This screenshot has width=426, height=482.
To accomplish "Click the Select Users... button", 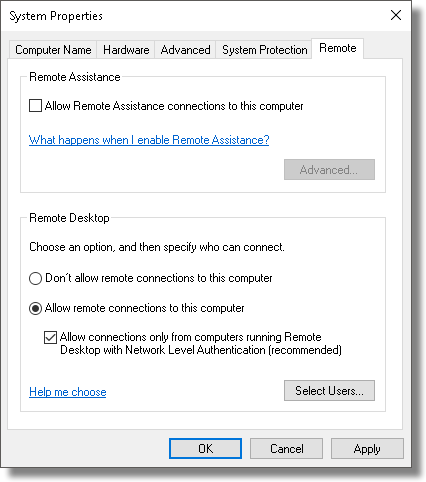I will tap(329, 390).
